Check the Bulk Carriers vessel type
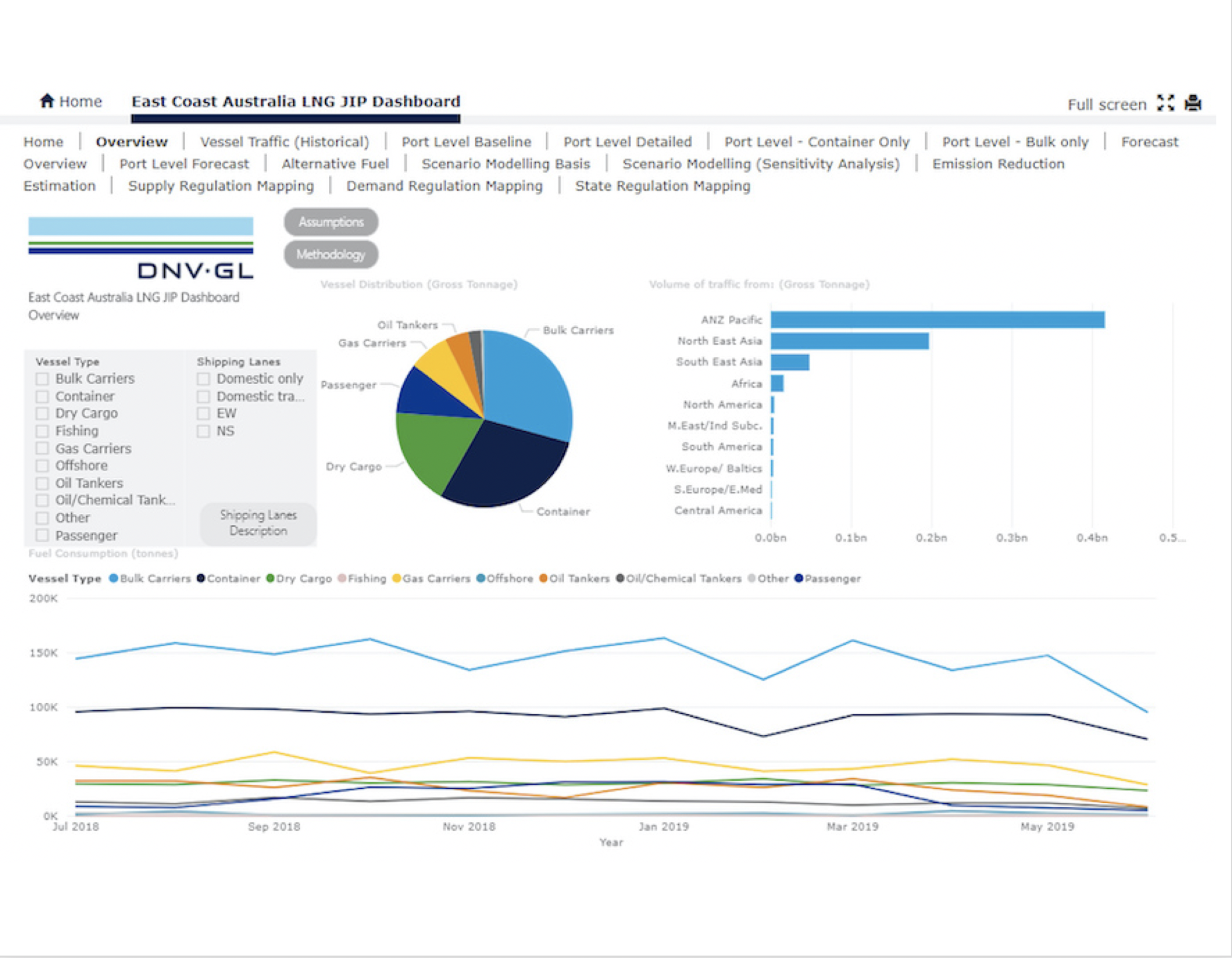Screen dimensions: 1232x958 pos(42,379)
